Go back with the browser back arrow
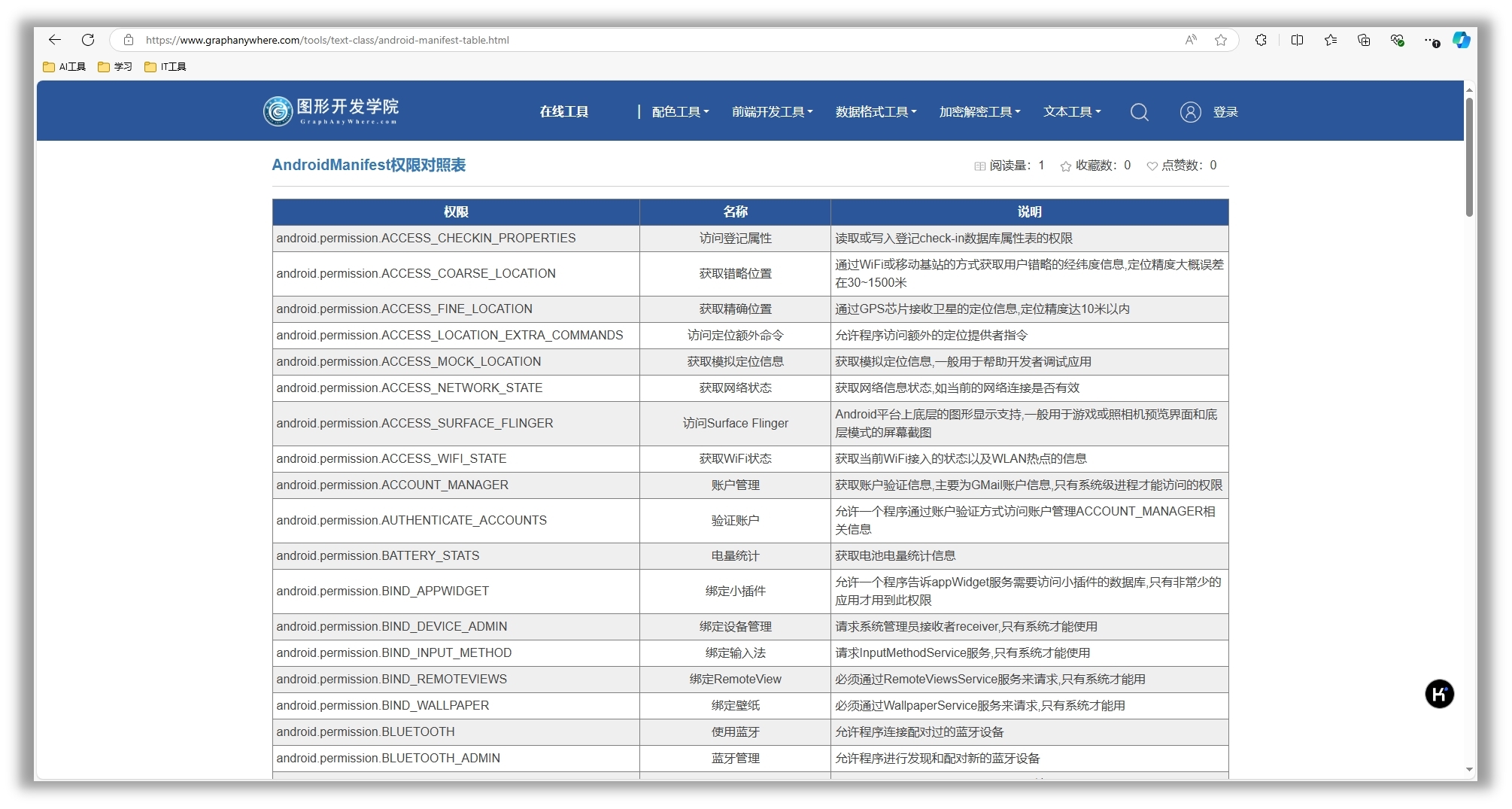Viewport: 1512px width, 809px height. pos(54,40)
